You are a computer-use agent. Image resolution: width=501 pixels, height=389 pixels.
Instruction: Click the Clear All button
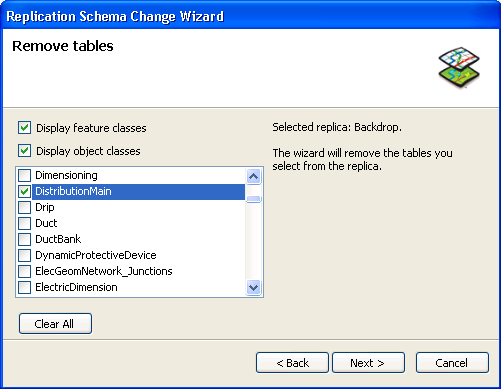point(55,324)
